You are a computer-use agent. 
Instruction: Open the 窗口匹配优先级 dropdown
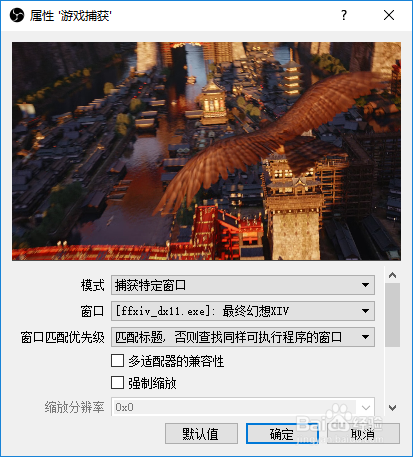(243, 337)
